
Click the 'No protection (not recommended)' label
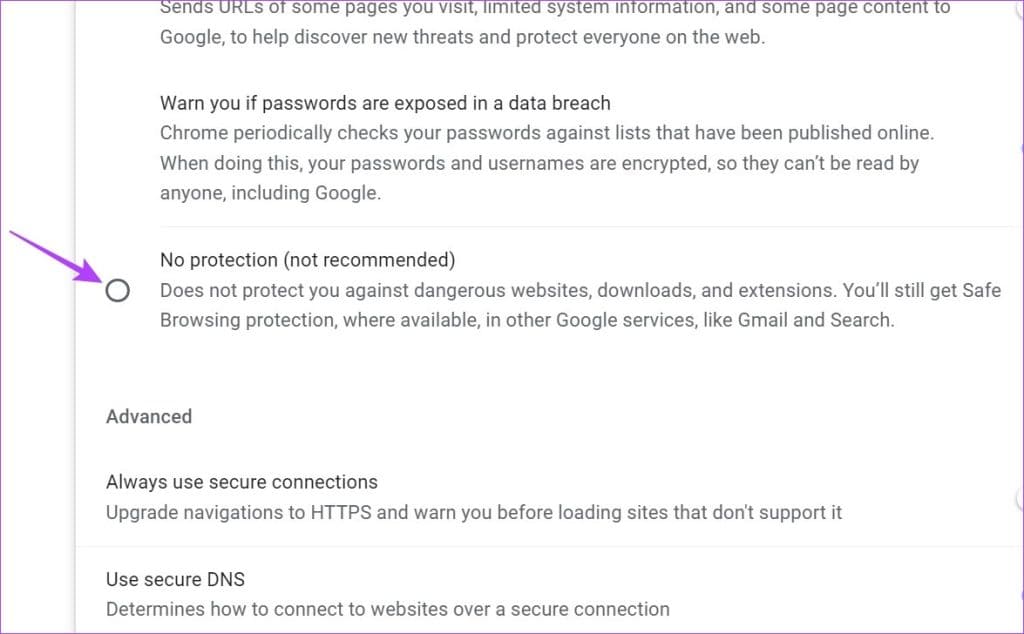pos(307,260)
